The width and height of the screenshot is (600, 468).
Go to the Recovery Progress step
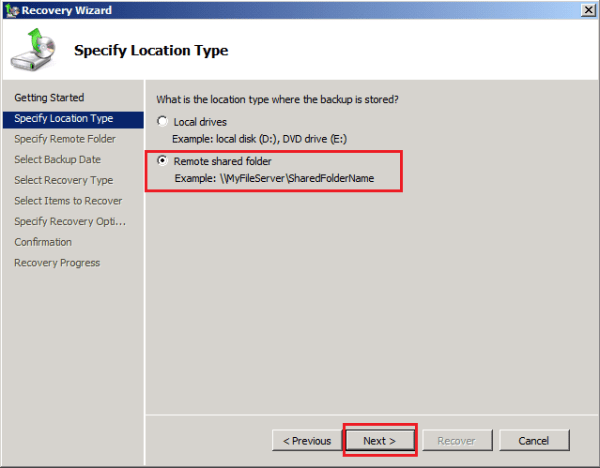tap(57, 263)
